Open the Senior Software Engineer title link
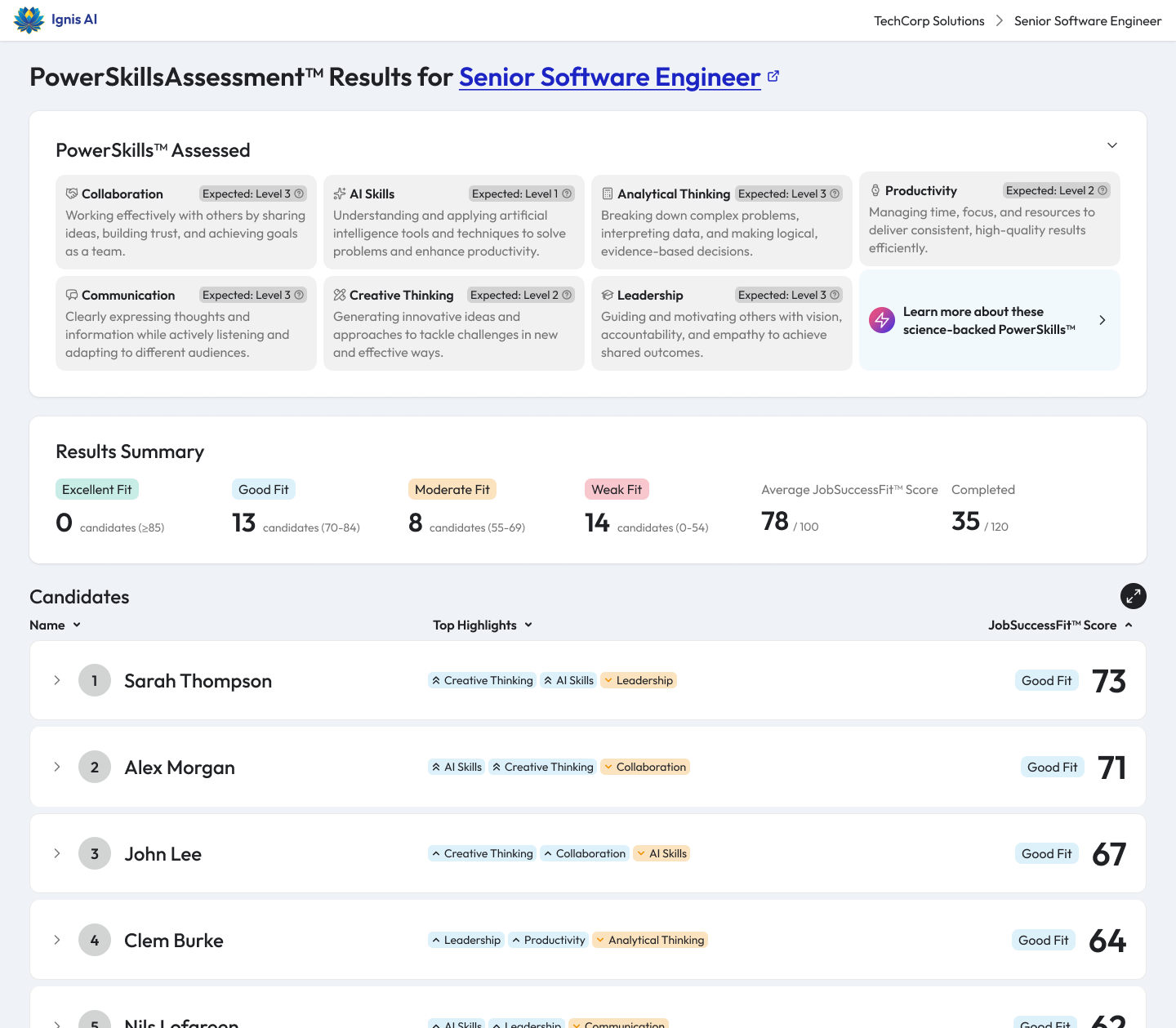 609,77
